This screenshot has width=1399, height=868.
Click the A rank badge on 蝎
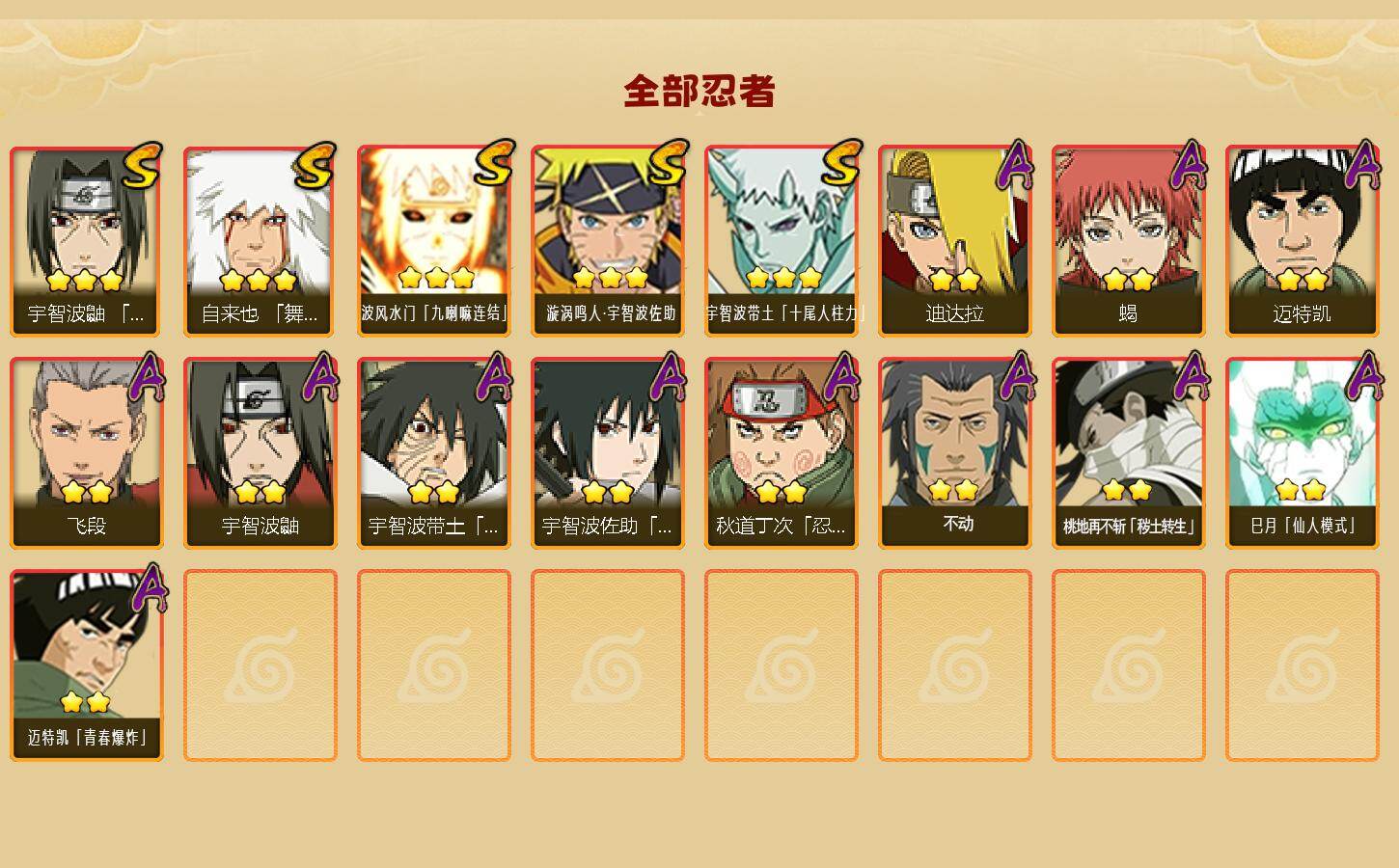pyautogui.click(x=1188, y=165)
